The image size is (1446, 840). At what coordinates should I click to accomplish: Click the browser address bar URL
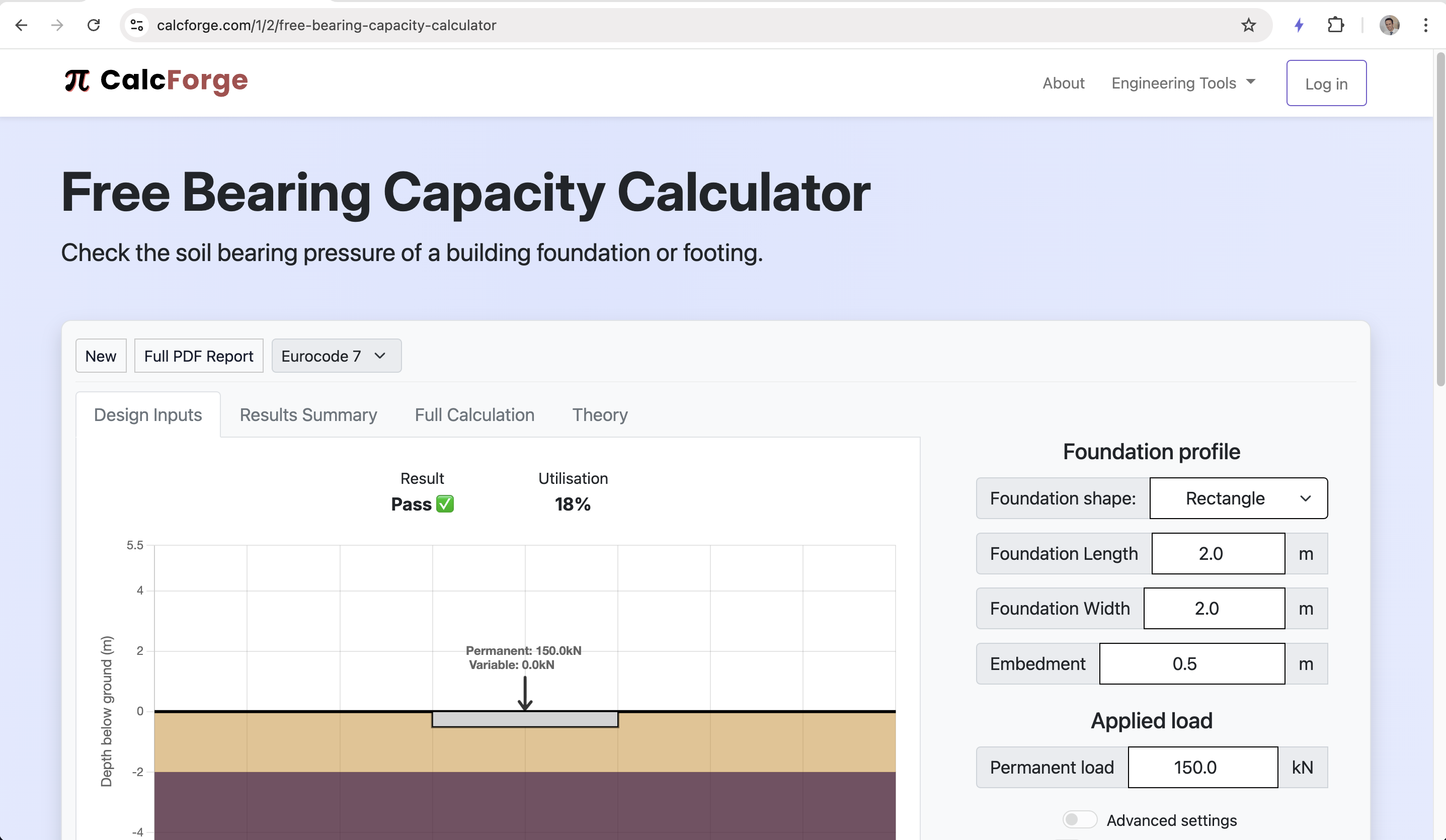pos(327,25)
